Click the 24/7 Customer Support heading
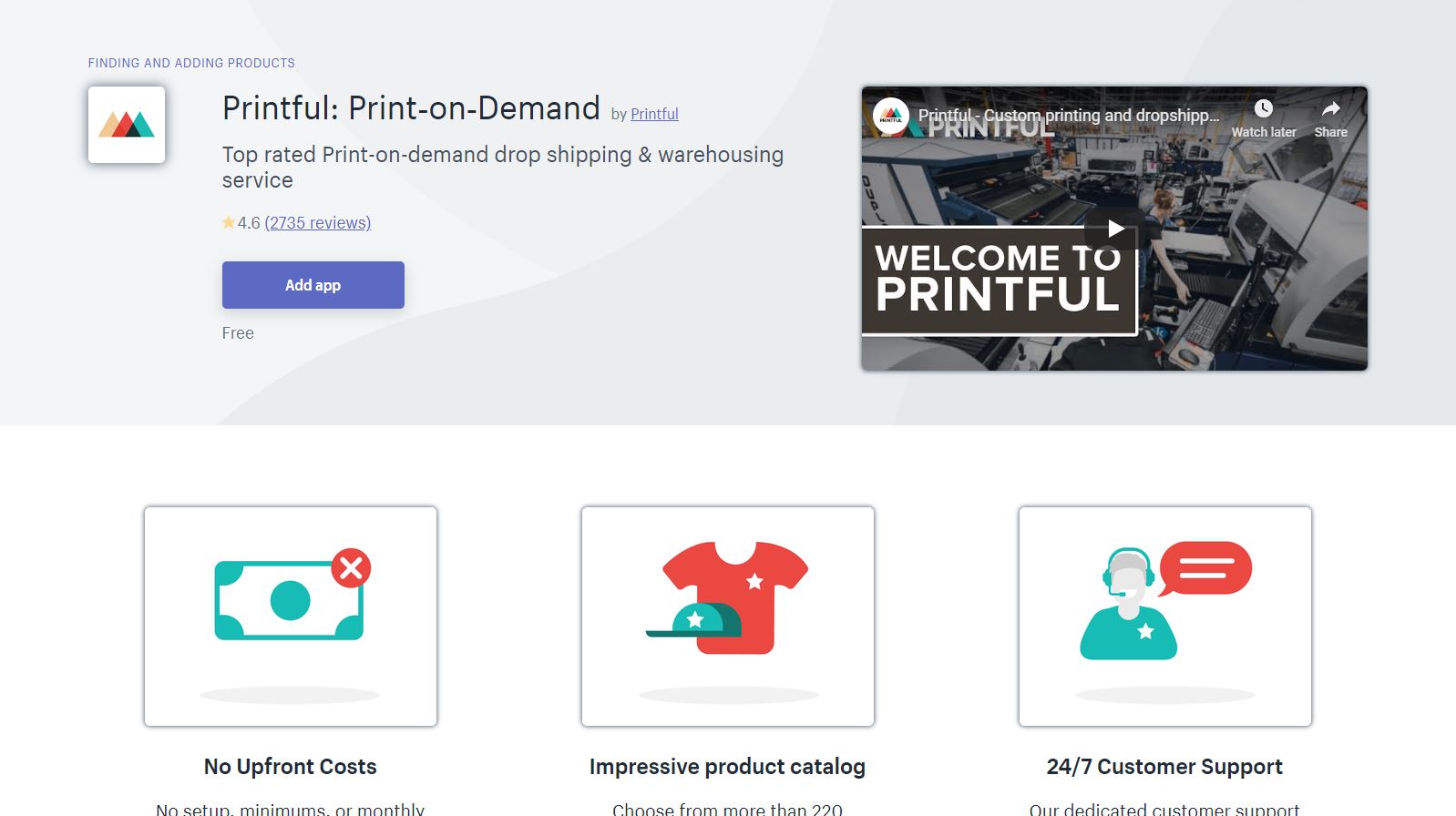Image resolution: width=1456 pixels, height=816 pixels. pos(1164,767)
